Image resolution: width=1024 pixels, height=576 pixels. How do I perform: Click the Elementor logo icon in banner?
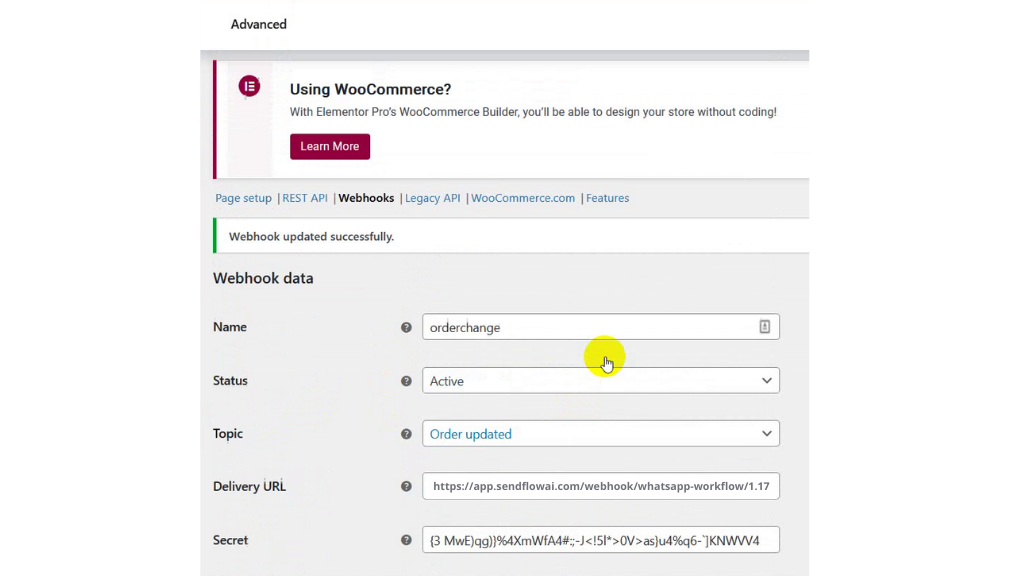coord(249,86)
